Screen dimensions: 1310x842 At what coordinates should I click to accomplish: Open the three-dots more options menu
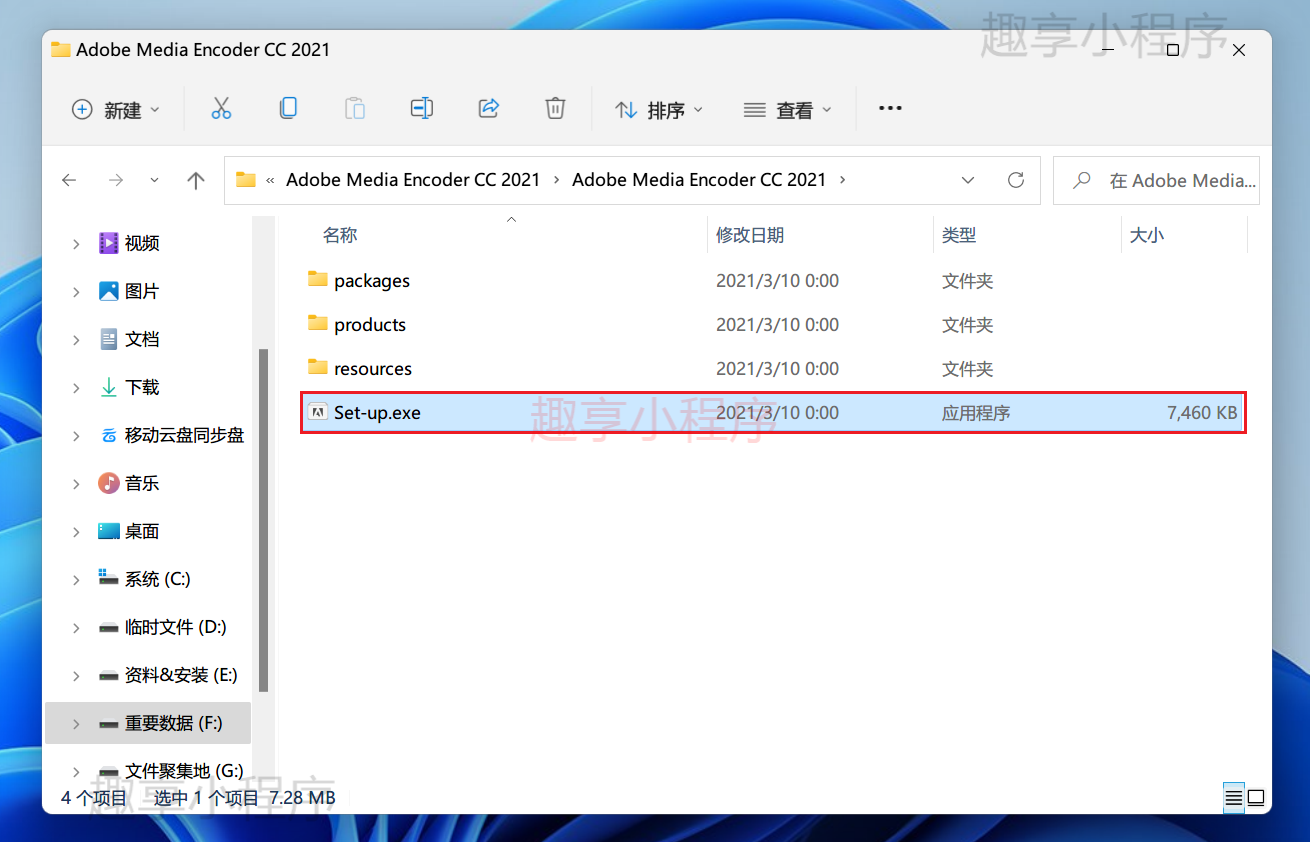point(890,109)
